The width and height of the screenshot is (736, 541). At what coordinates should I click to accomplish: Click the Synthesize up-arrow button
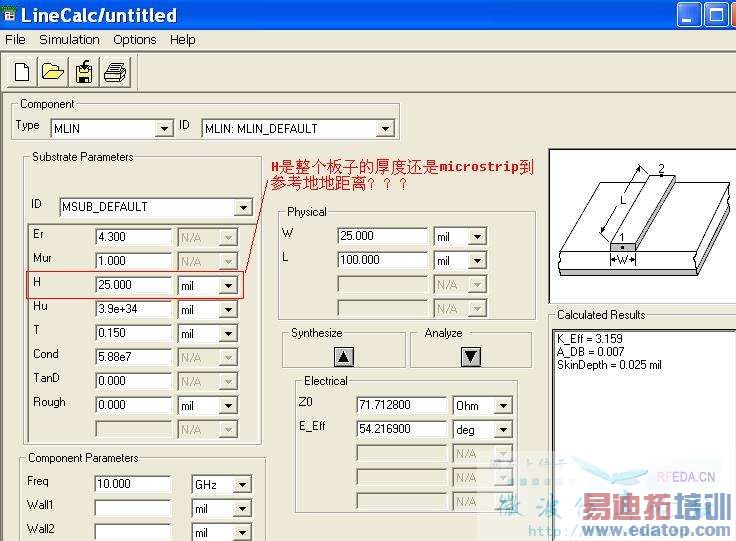click(x=344, y=357)
